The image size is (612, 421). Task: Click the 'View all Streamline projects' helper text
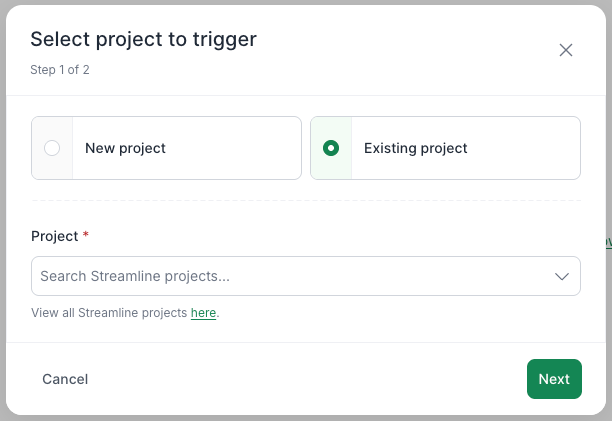tap(109, 313)
